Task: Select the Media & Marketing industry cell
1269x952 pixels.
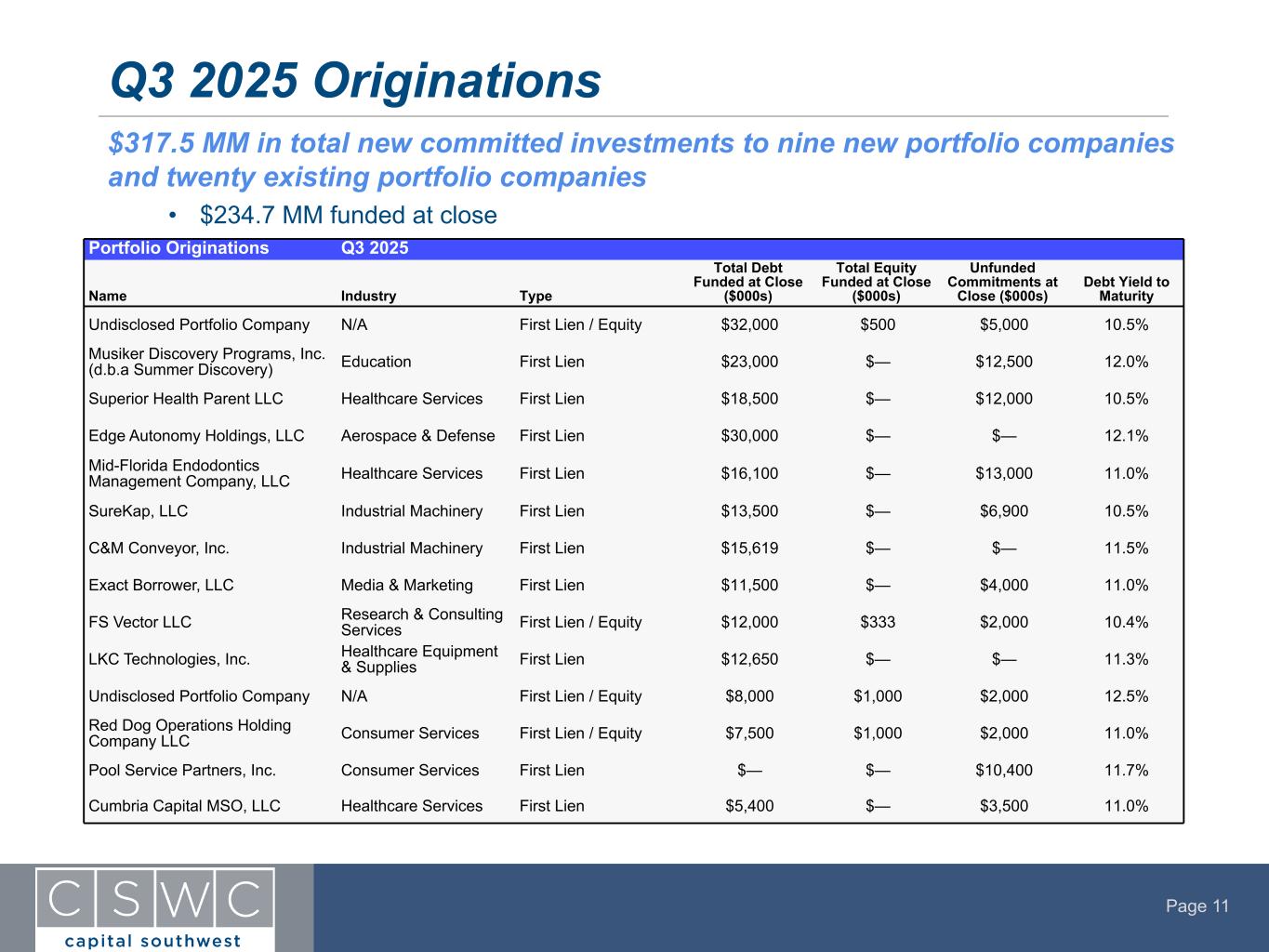Action: coord(406,586)
